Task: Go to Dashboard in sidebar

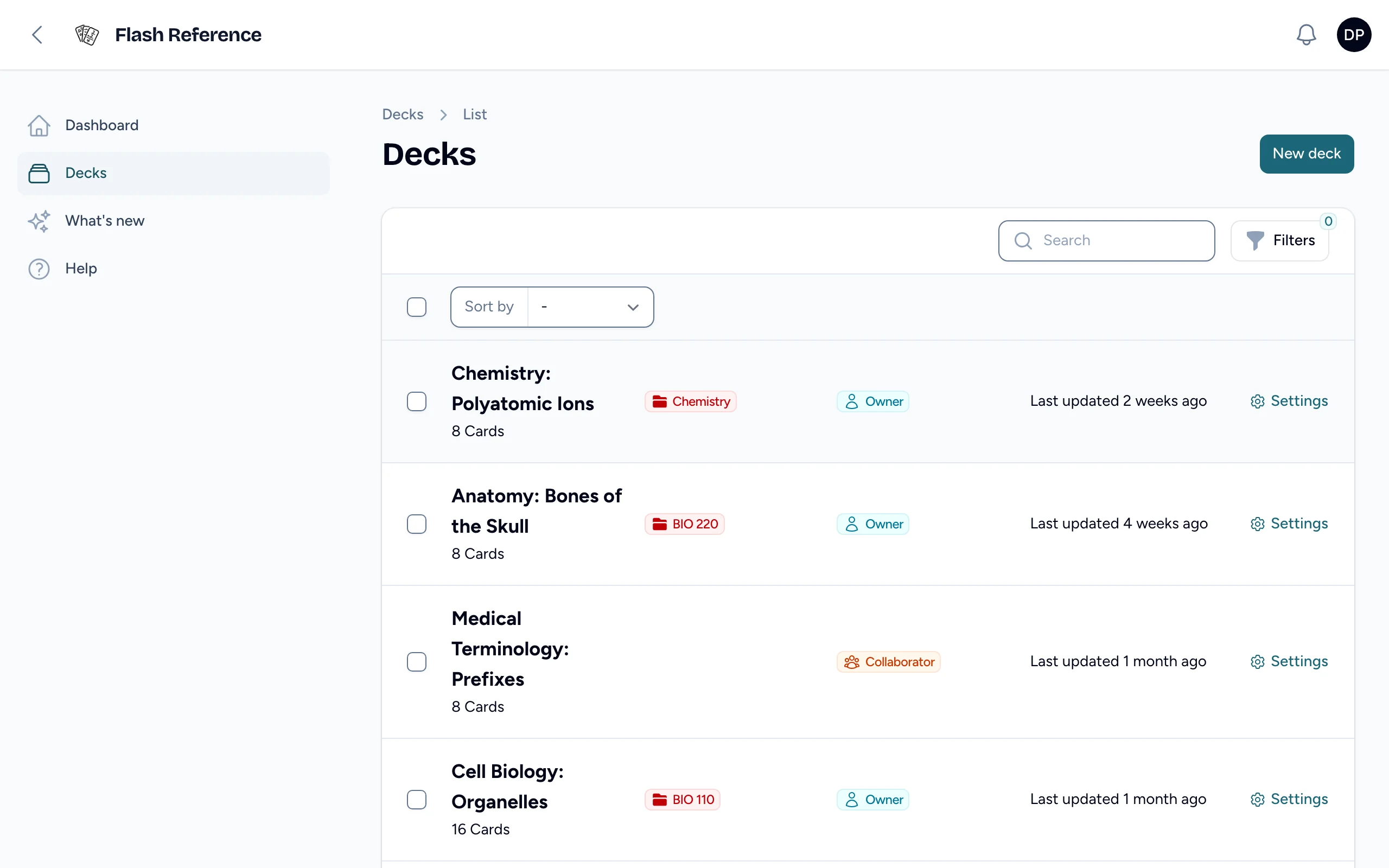Action: point(173,125)
